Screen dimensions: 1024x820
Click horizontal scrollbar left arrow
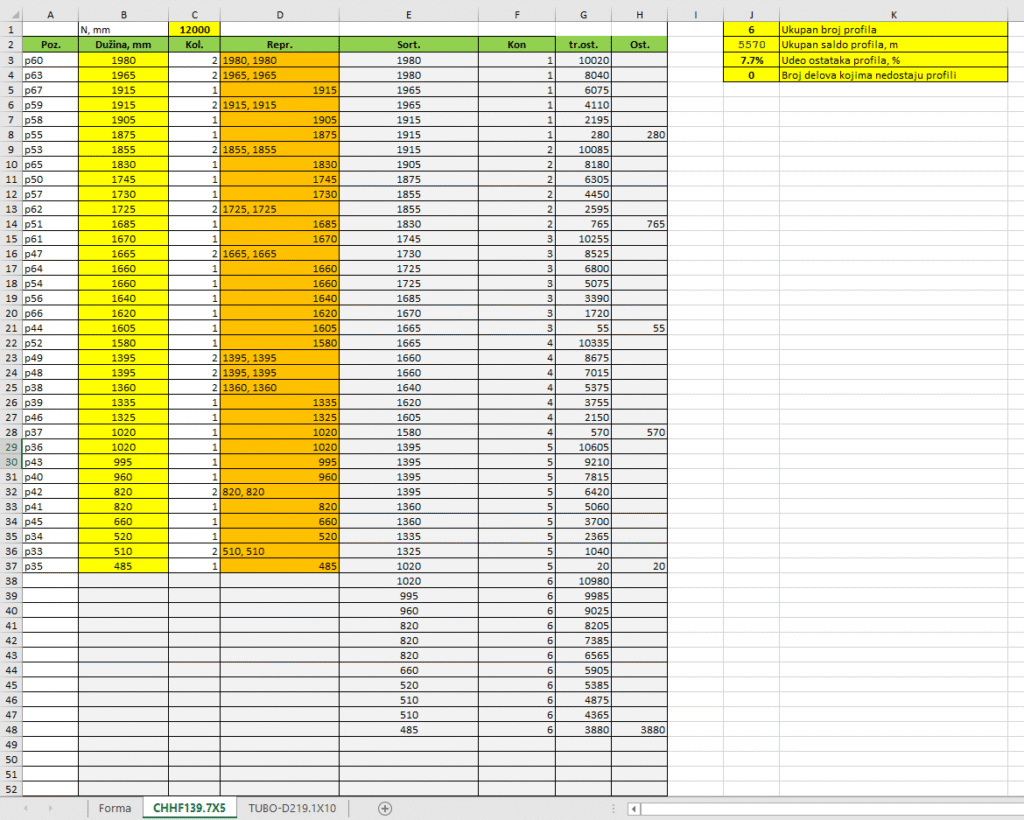click(x=633, y=808)
